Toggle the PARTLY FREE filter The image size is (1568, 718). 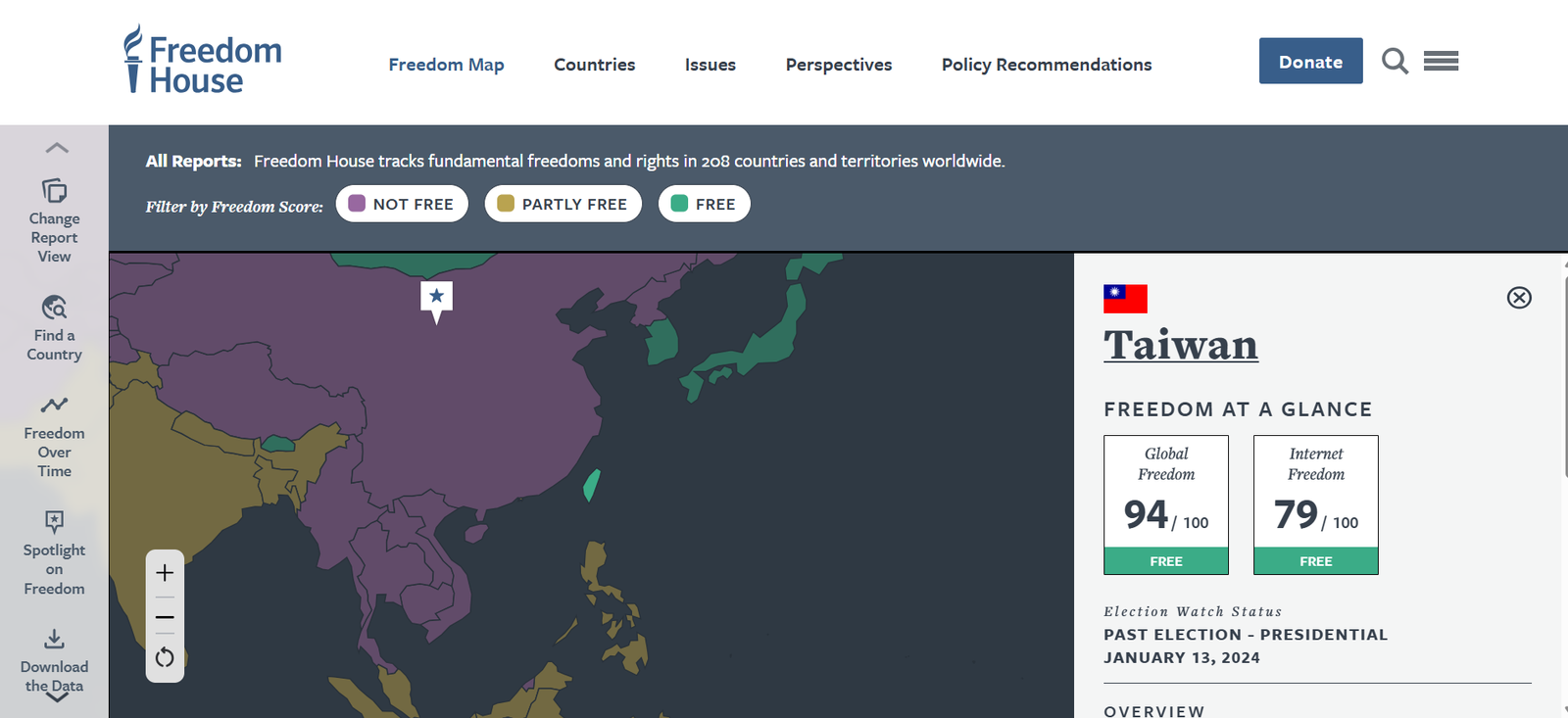[x=563, y=204]
